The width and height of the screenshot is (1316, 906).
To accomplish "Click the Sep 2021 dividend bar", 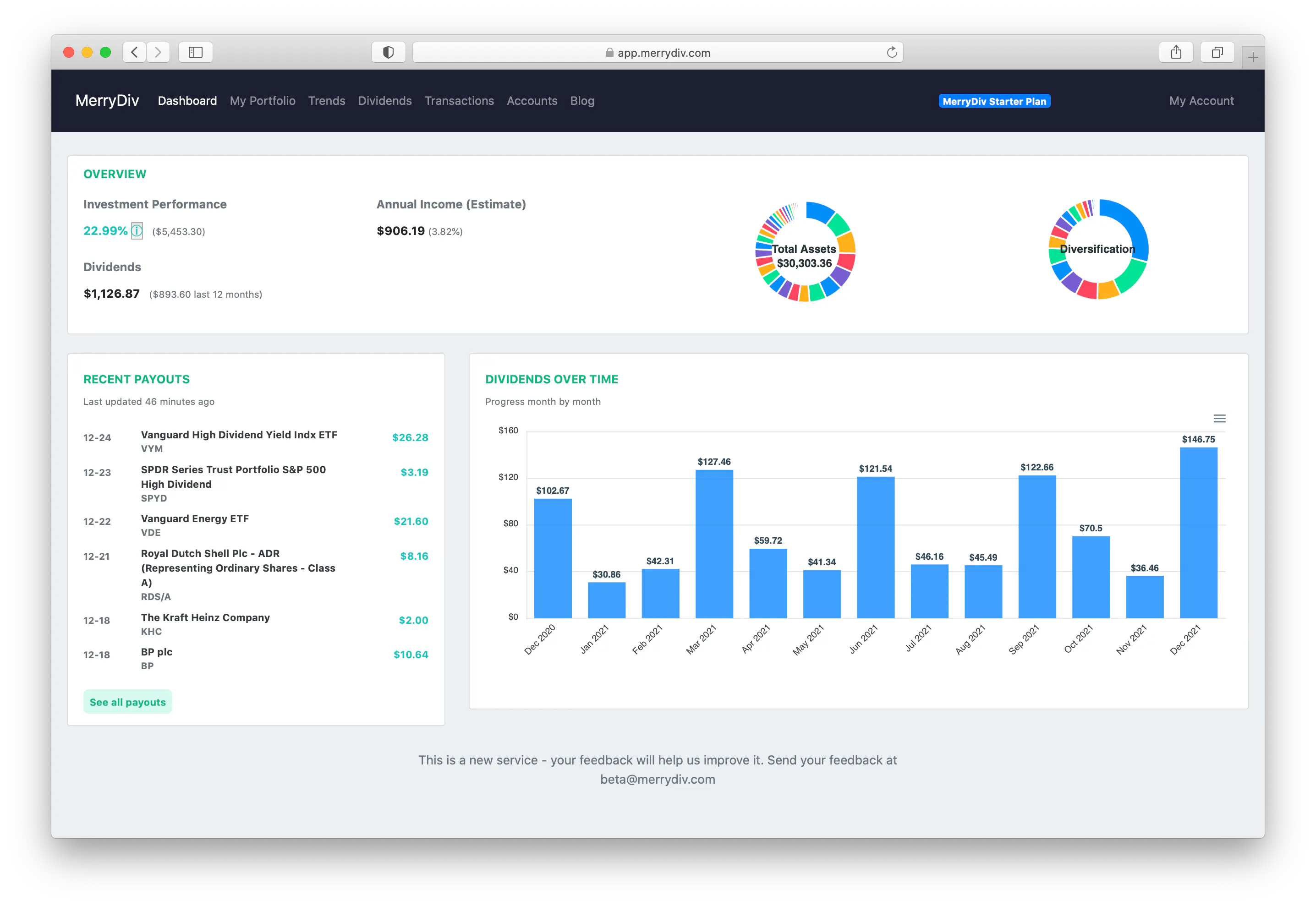I will 1036,546.
